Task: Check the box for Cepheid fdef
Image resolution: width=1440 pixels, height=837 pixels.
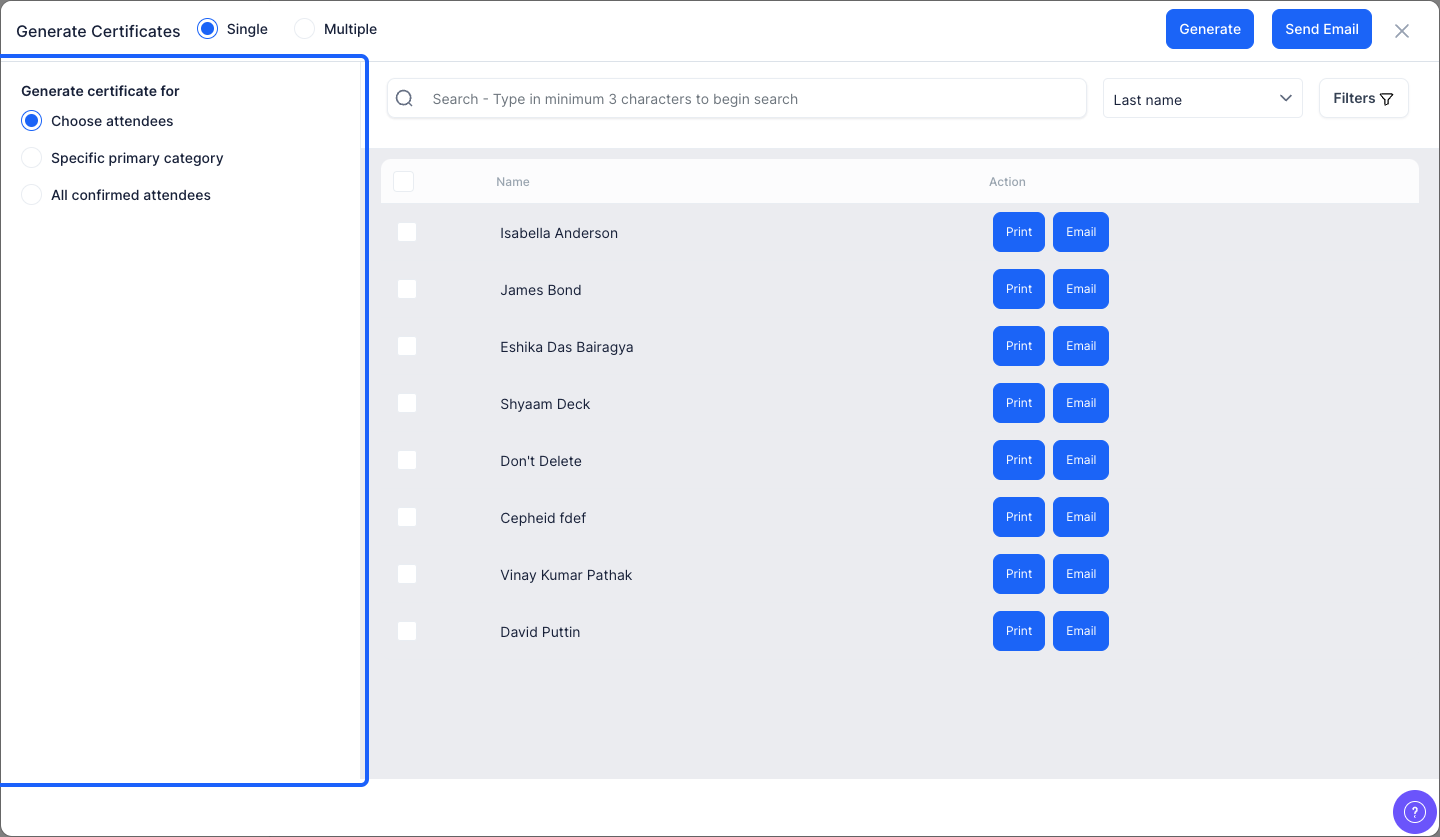Action: 407,517
